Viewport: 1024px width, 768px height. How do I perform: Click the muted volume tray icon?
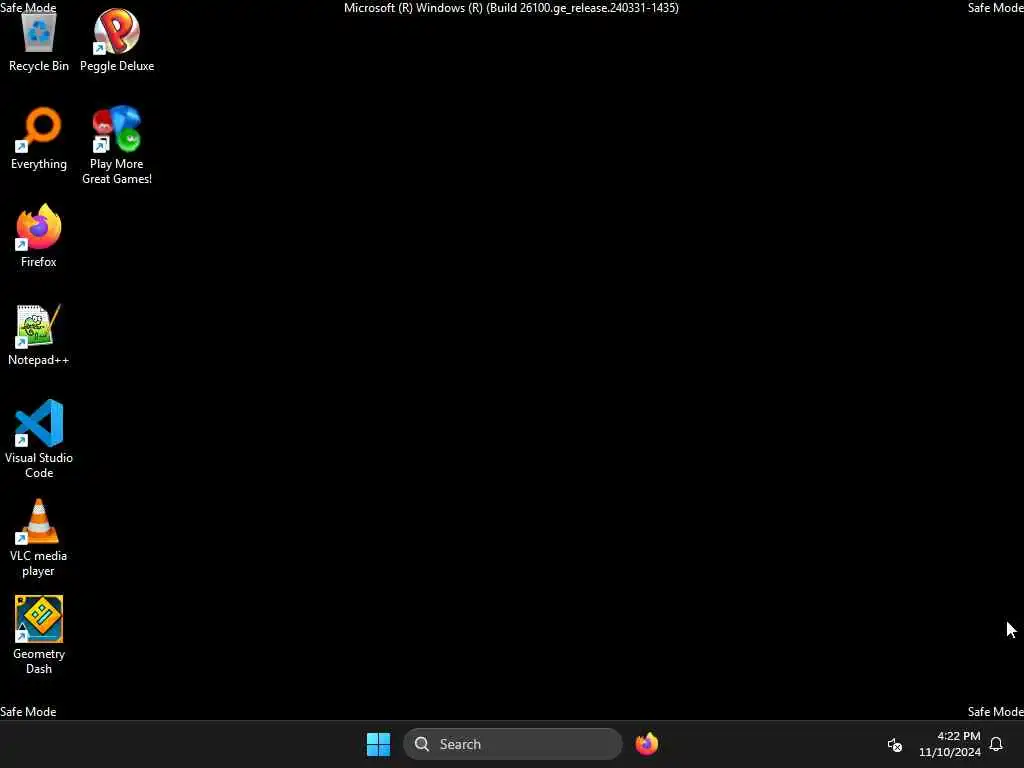[x=895, y=744]
